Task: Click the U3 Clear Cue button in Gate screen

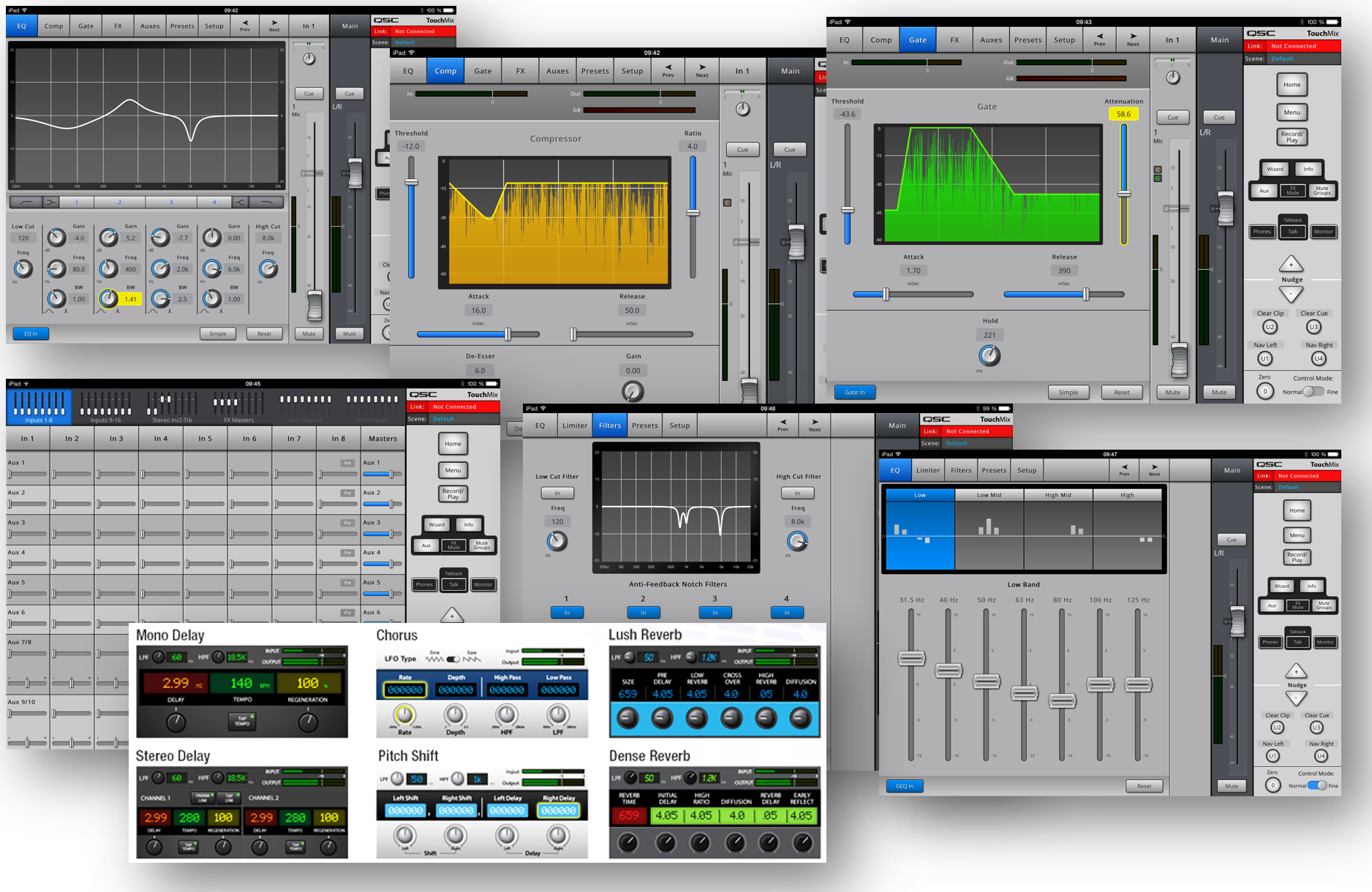Action: 1314,327
